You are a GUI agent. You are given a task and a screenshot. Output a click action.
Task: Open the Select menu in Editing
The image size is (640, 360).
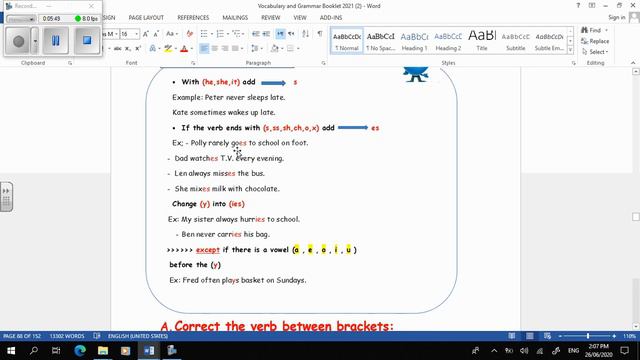[595, 52]
